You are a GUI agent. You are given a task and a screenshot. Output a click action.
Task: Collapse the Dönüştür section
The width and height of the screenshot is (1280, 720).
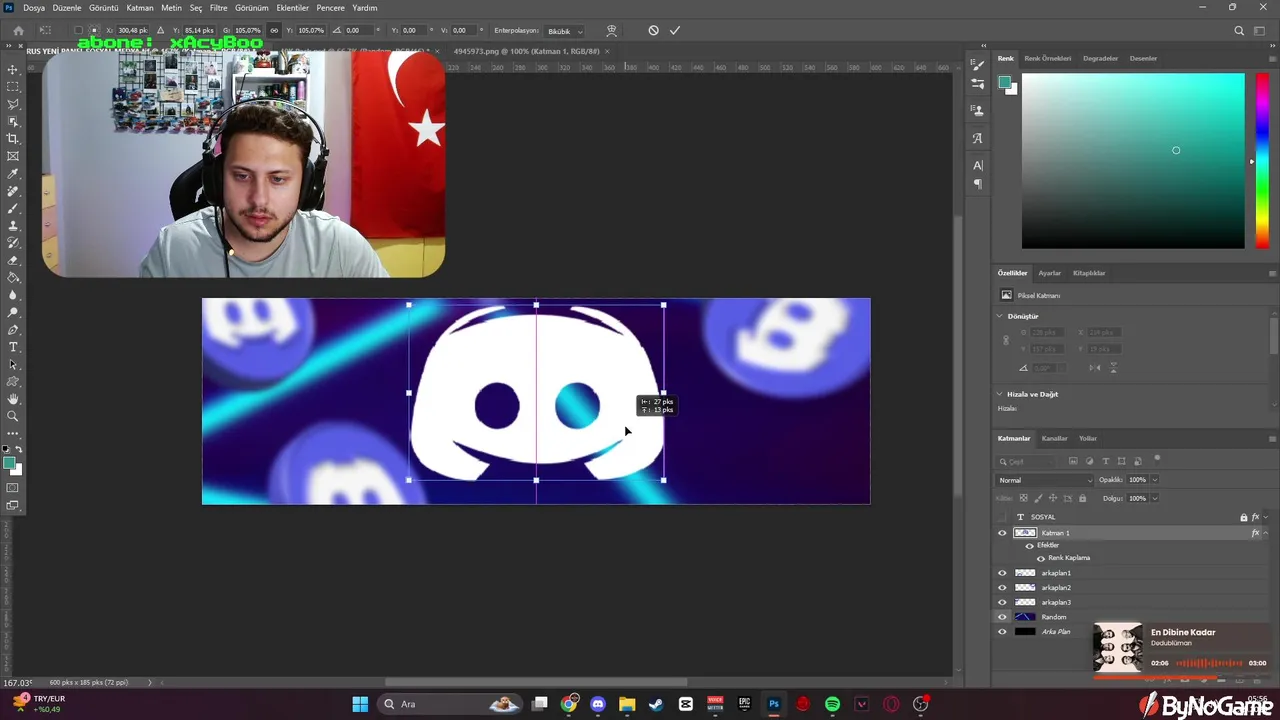[1000, 316]
